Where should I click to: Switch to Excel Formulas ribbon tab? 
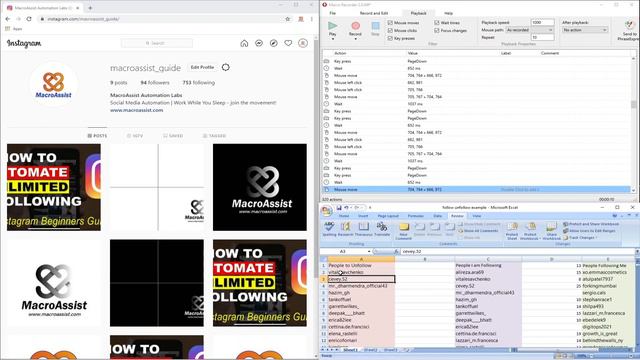pos(416,216)
